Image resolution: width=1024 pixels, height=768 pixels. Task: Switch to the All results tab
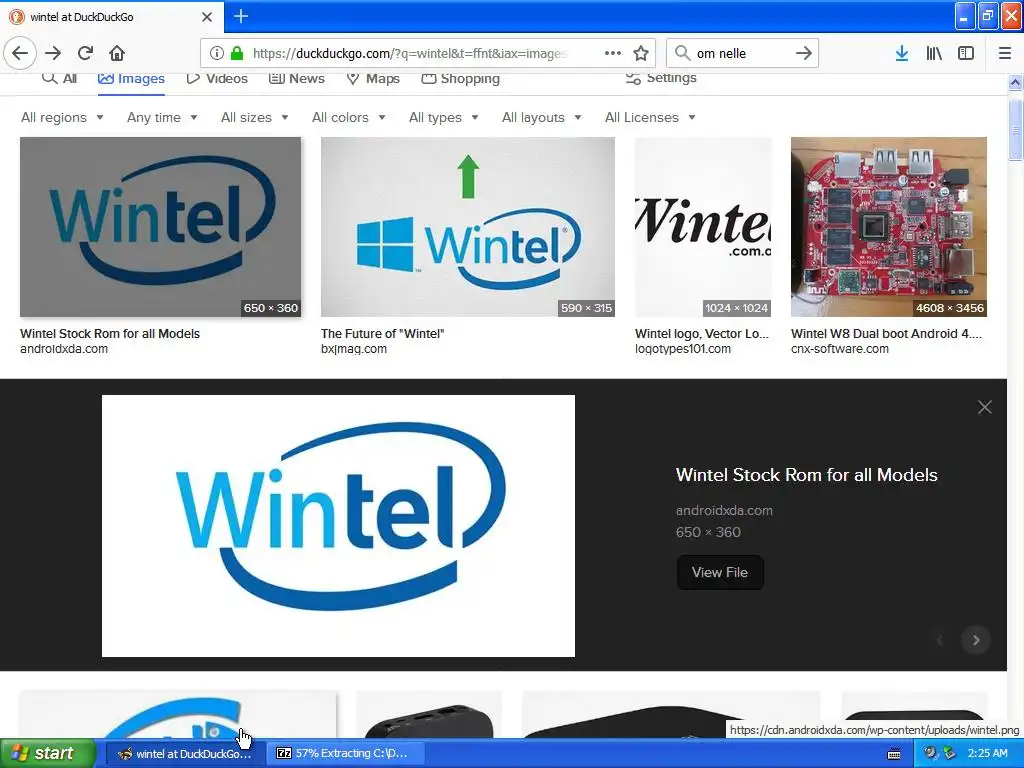59,78
